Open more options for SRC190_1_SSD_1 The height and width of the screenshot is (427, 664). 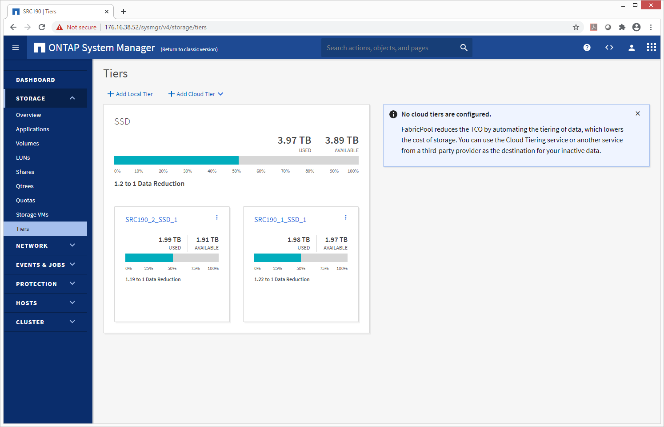346,217
